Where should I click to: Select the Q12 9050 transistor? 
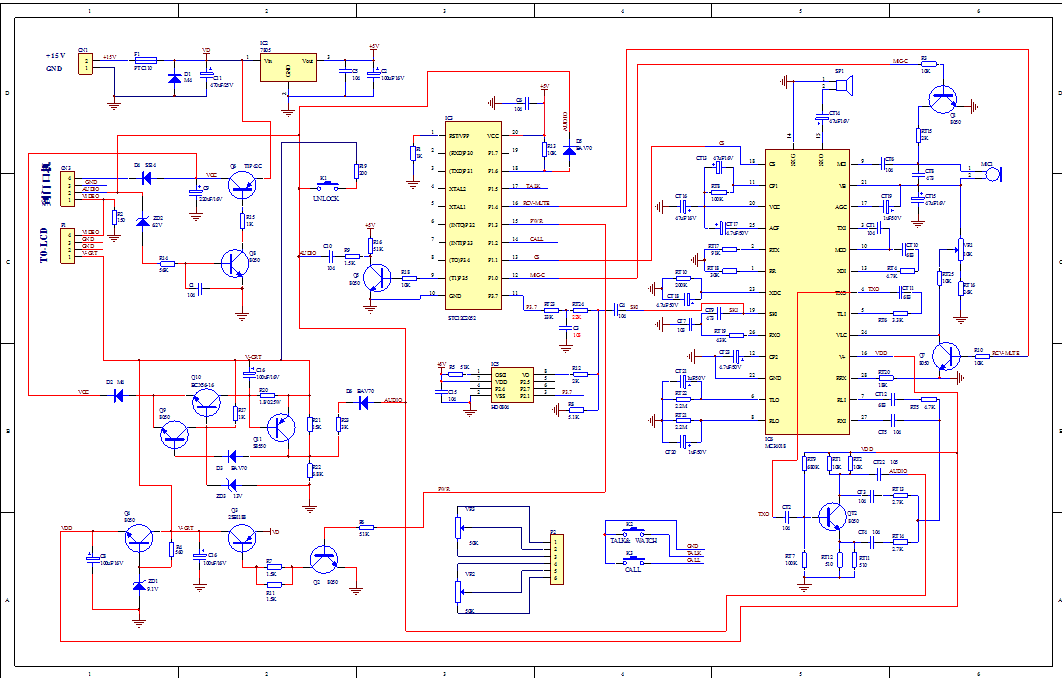coord(832,517)
